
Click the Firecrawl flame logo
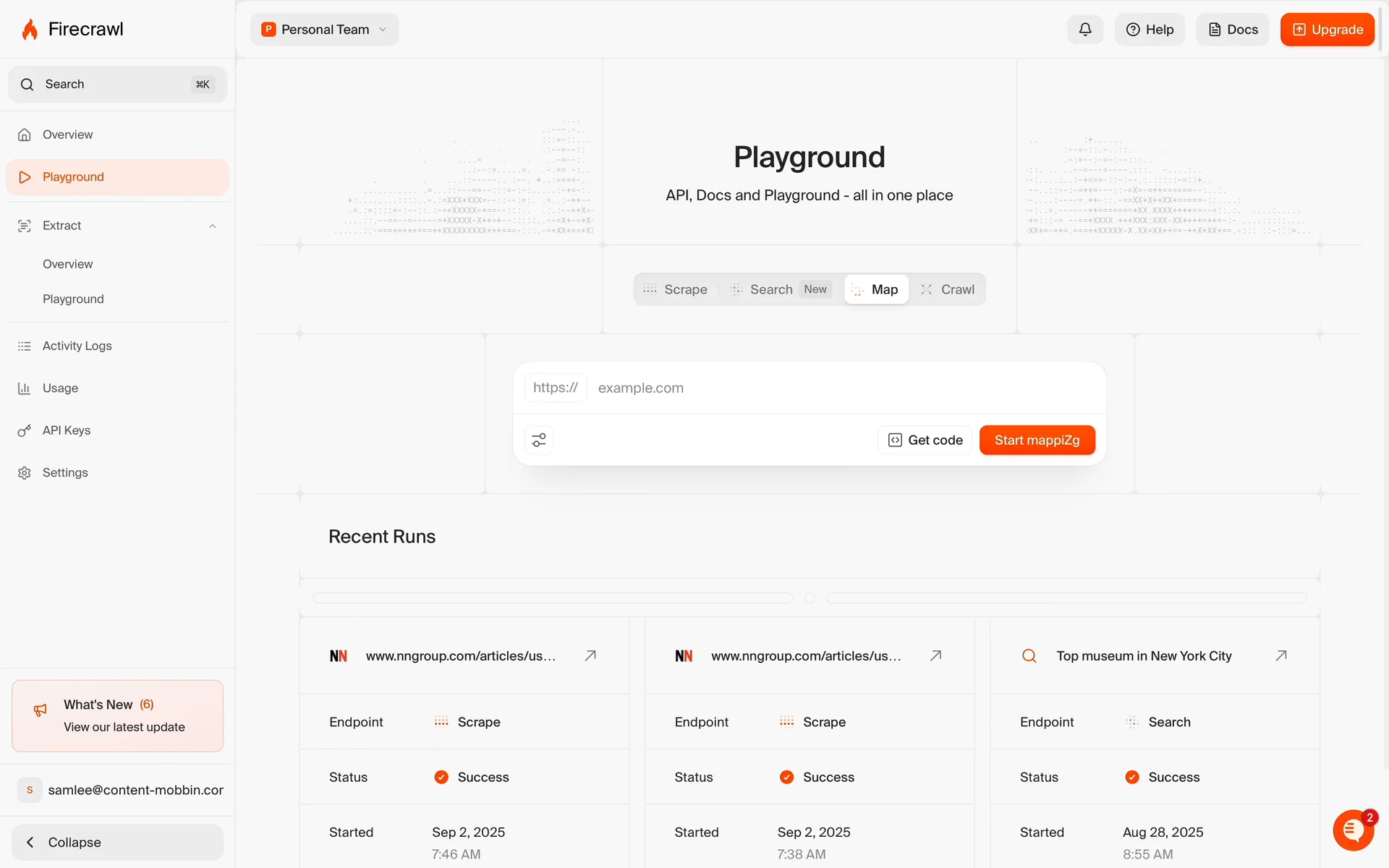[30, 30]
